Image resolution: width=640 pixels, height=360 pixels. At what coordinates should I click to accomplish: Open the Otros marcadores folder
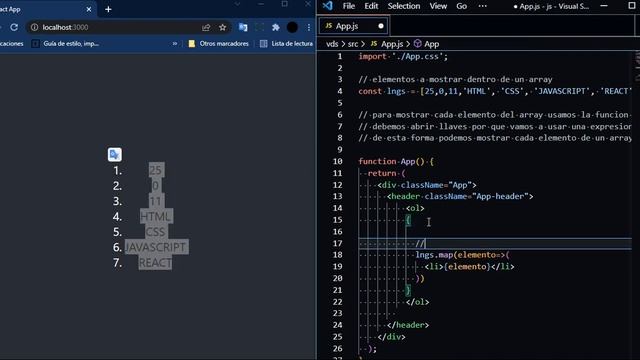[x=218, y=43]
